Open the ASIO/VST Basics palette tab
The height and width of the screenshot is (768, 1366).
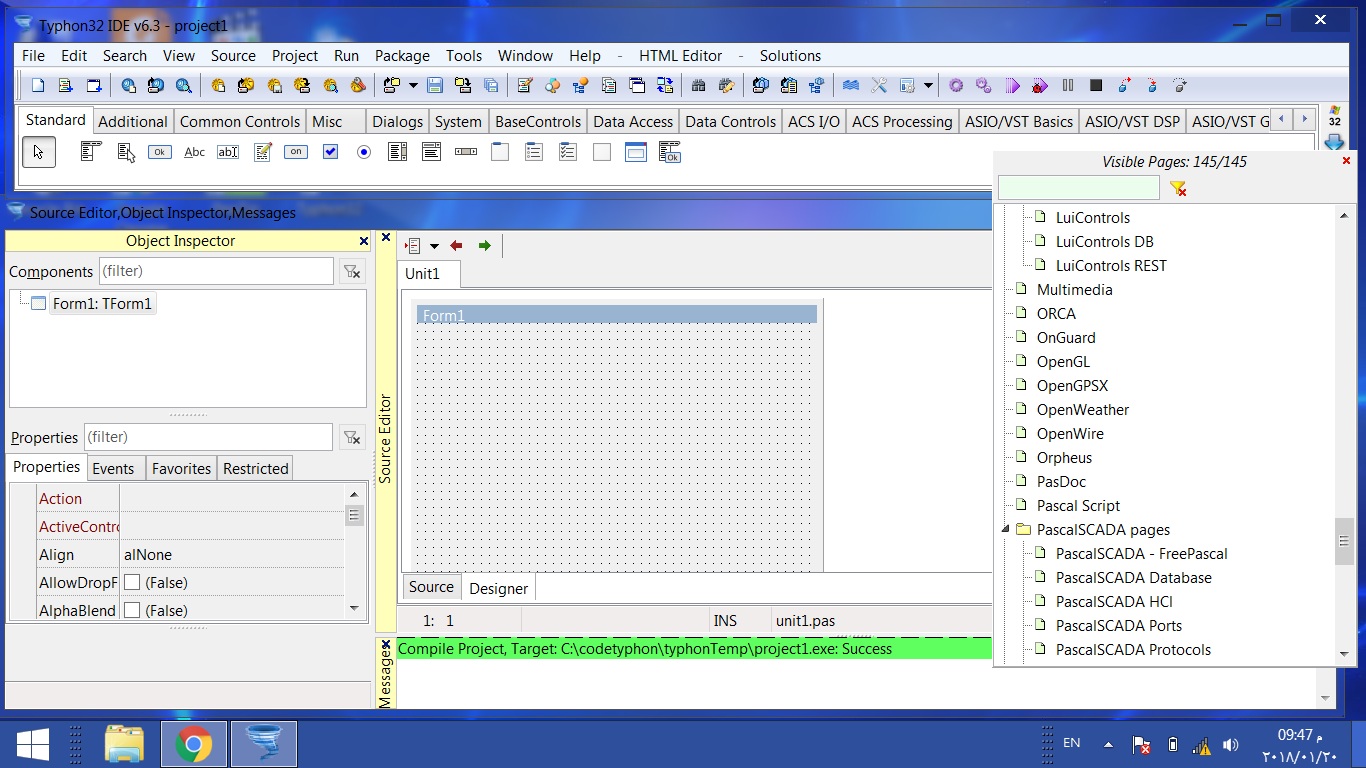[x=1019, y=121]
